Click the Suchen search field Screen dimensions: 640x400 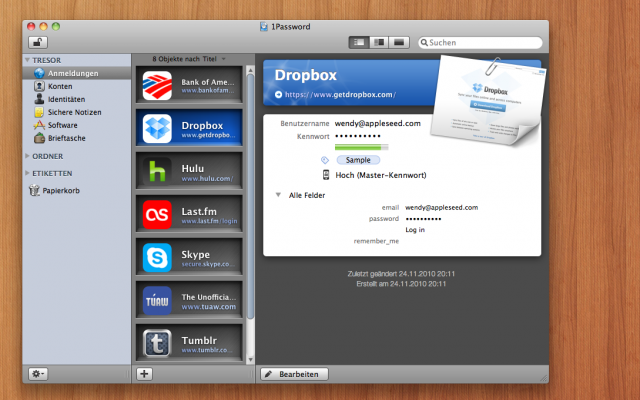[480, 42]
